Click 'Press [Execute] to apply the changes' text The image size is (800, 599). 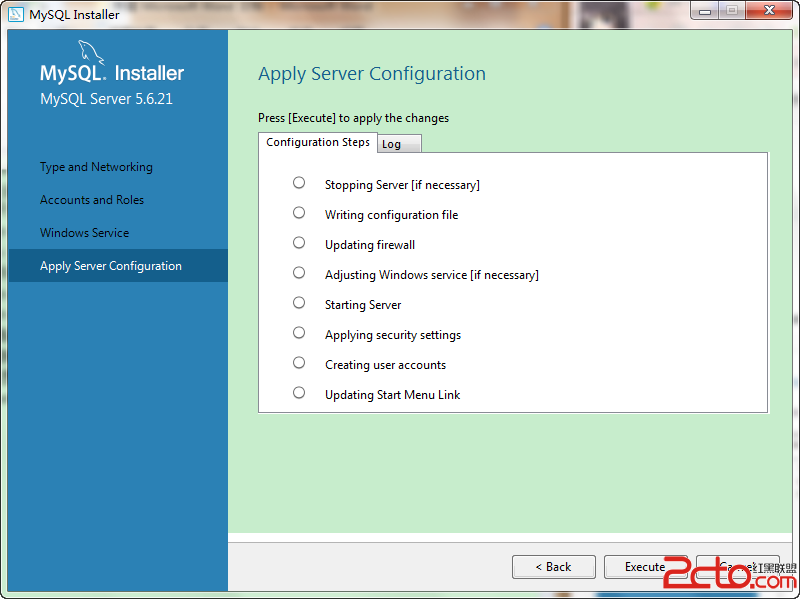354,118
